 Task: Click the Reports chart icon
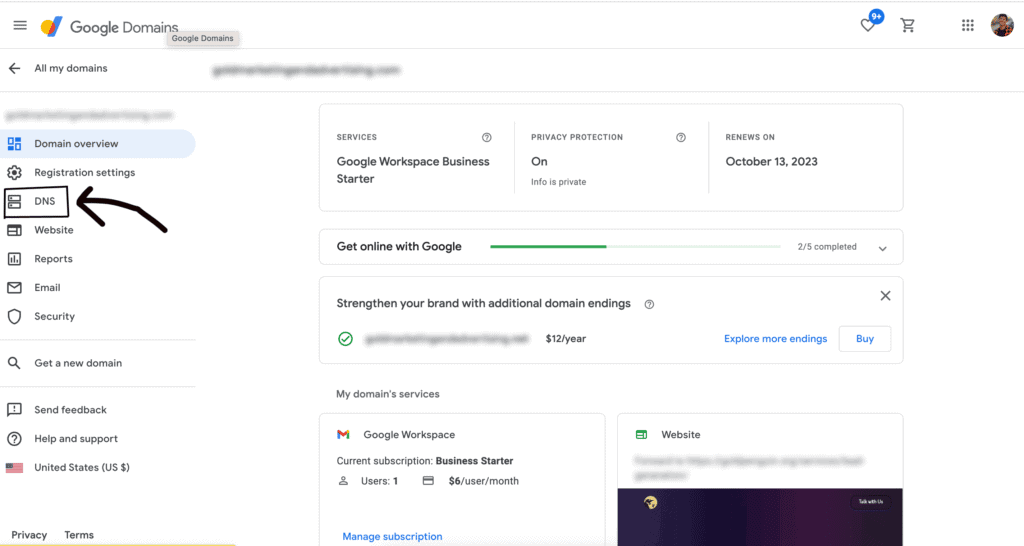14,259
